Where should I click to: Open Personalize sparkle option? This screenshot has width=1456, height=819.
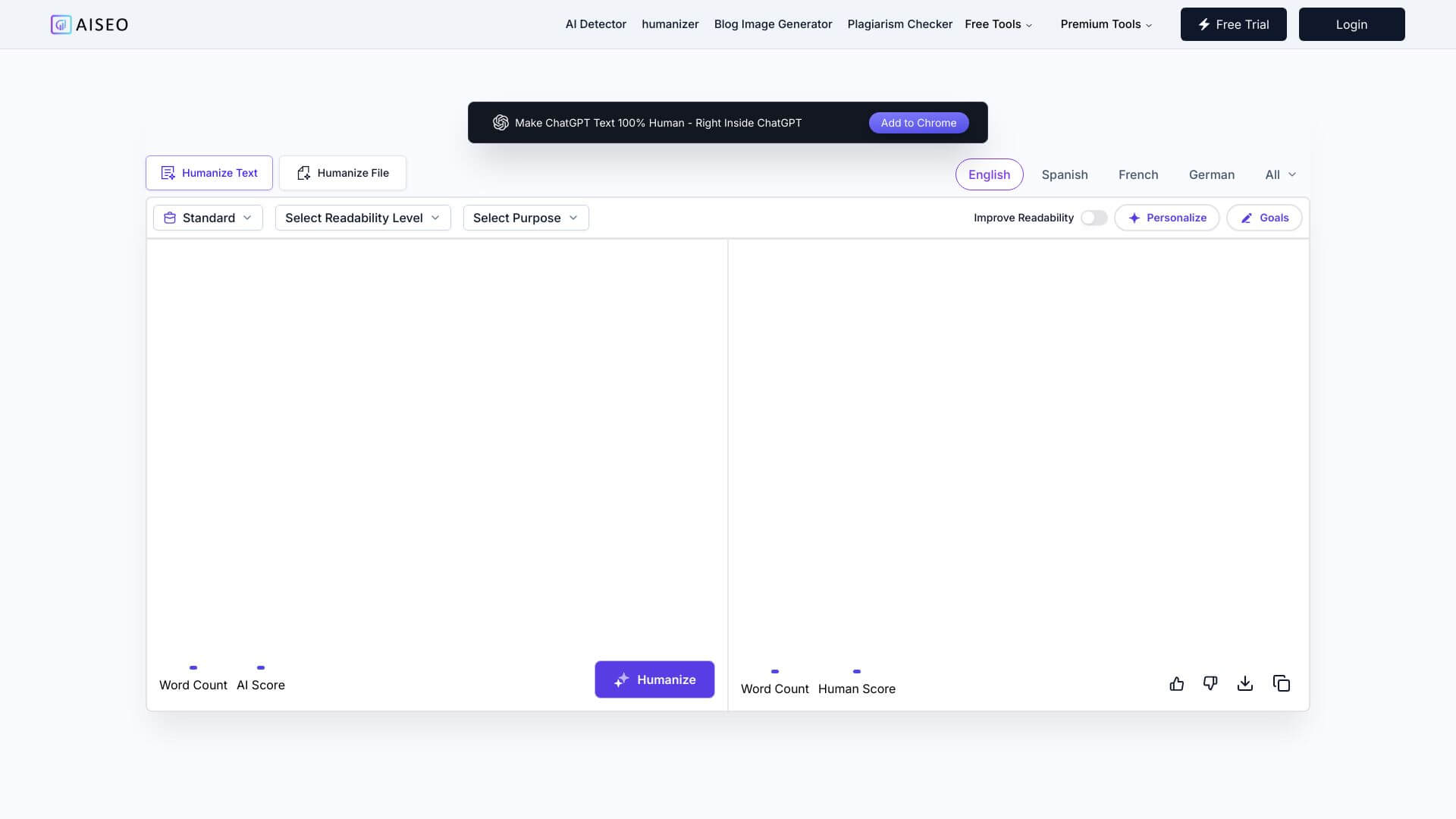pyautogui.click(x=1166, y=218)
